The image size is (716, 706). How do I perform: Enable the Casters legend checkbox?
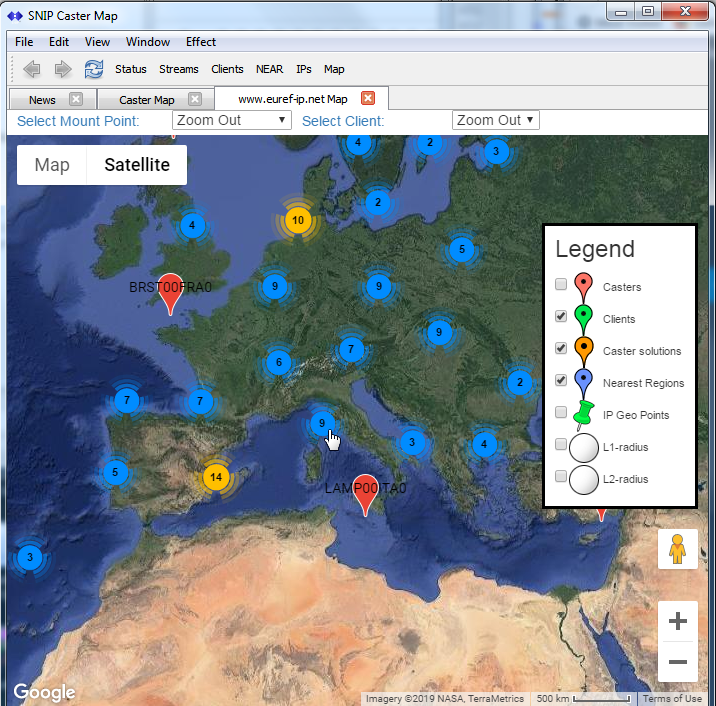(561, 284)
